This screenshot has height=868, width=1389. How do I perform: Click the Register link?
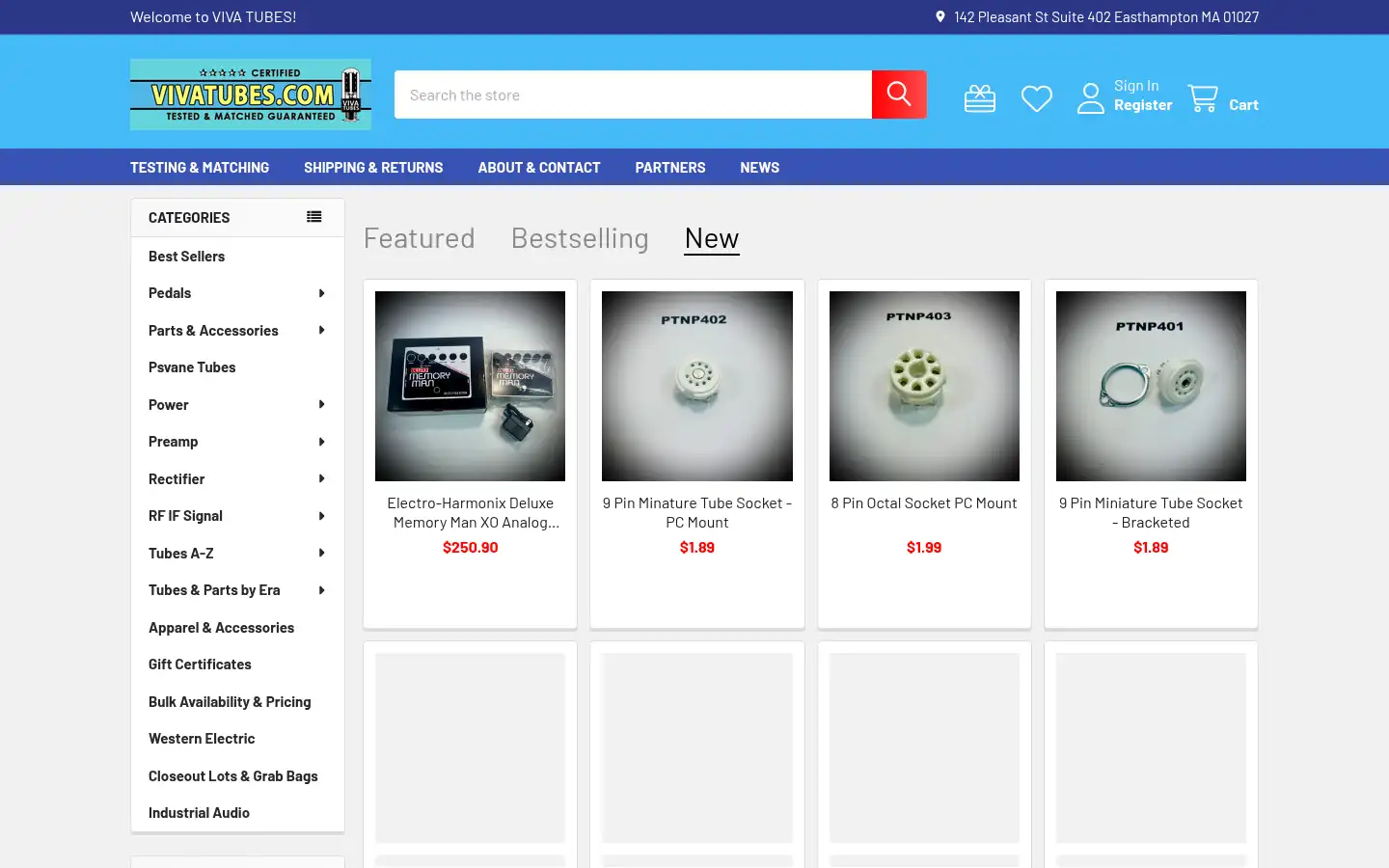point(1143,105)
